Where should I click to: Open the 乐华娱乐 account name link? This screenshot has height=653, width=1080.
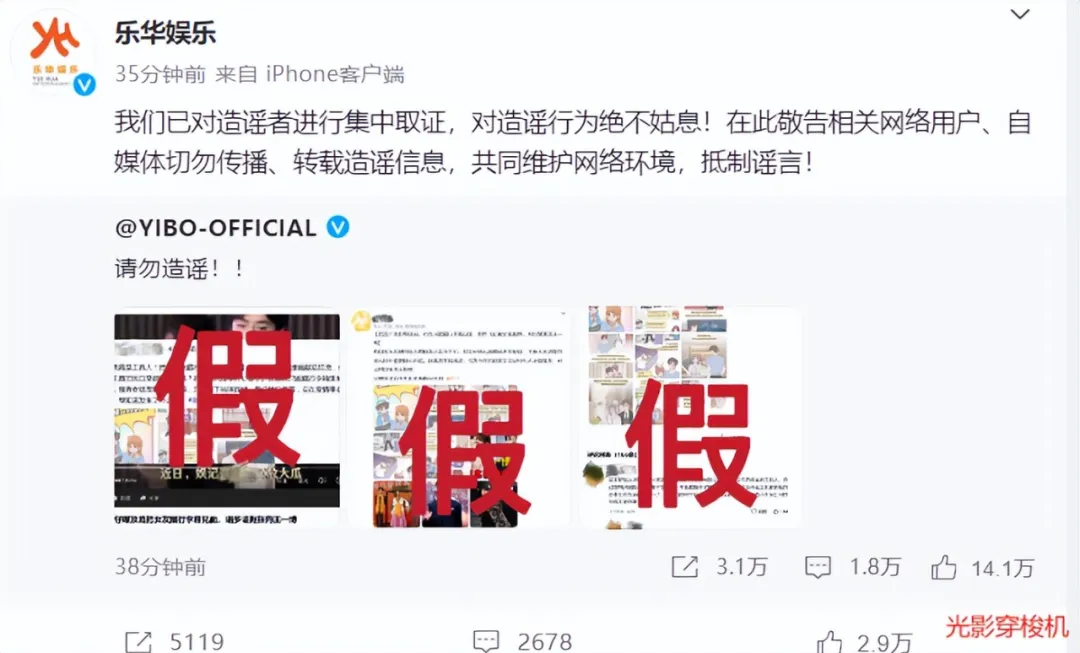[x=165, y=32]
